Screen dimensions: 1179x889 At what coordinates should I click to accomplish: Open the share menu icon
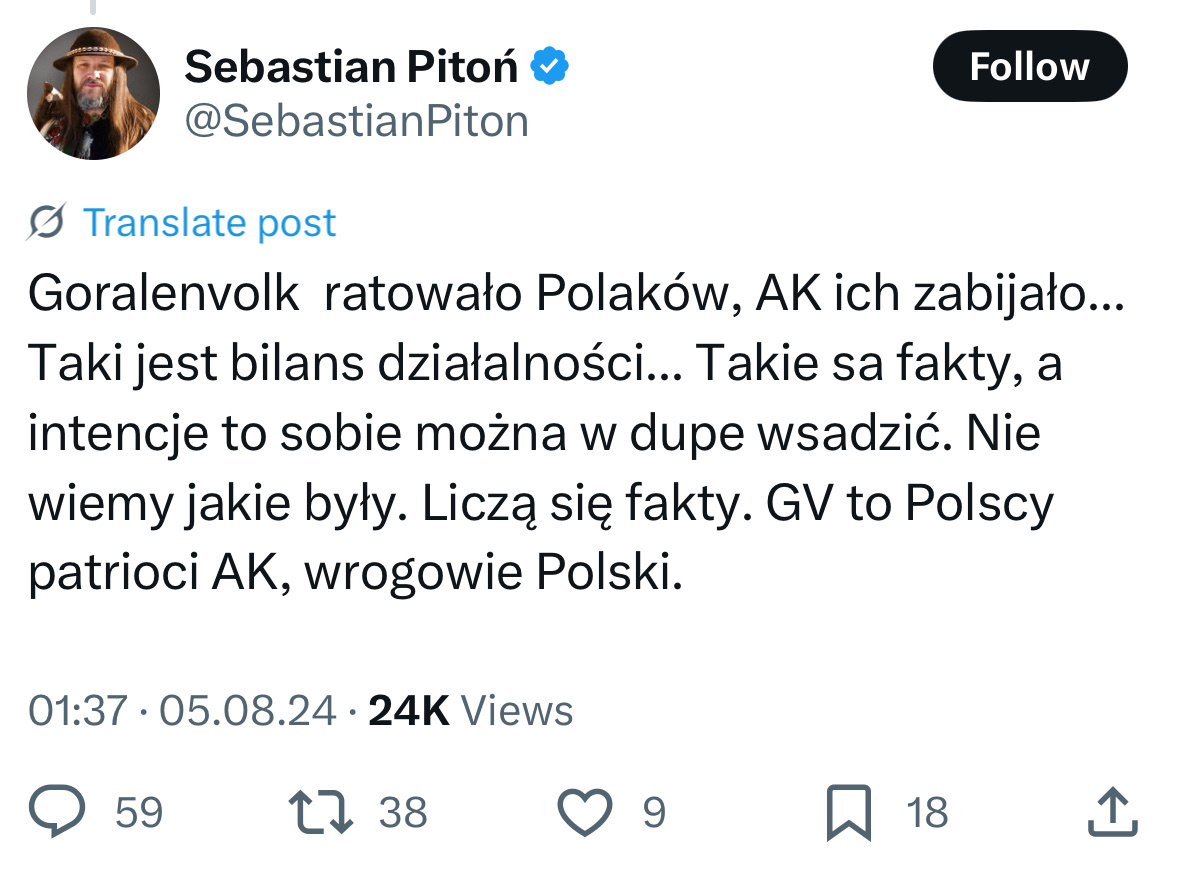tap(1112, 812)
